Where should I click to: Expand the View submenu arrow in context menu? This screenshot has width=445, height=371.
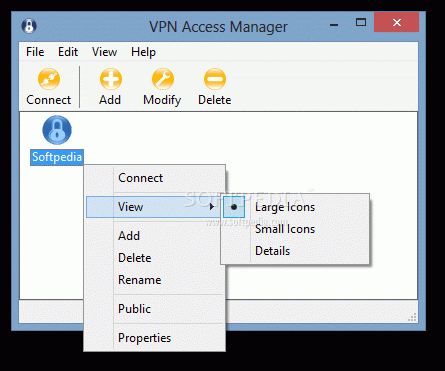click(212, 207)
